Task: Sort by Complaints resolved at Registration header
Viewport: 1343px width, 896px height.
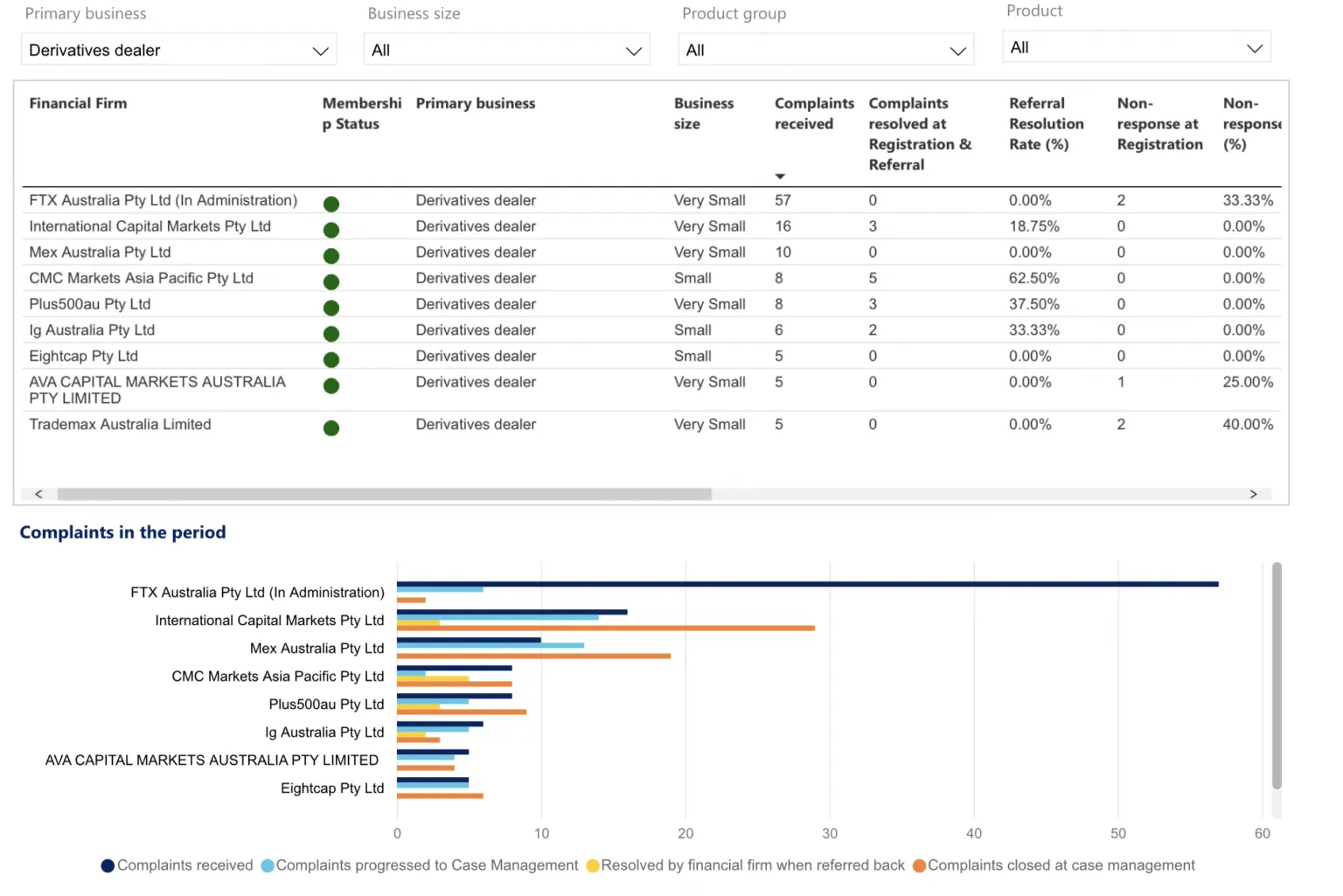Action: coord(920,134)
